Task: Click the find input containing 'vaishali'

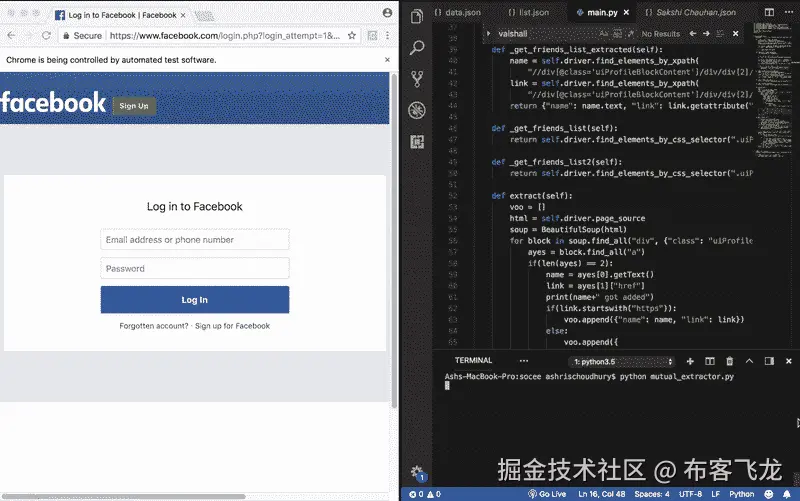Action: click(x=546, y=34)
